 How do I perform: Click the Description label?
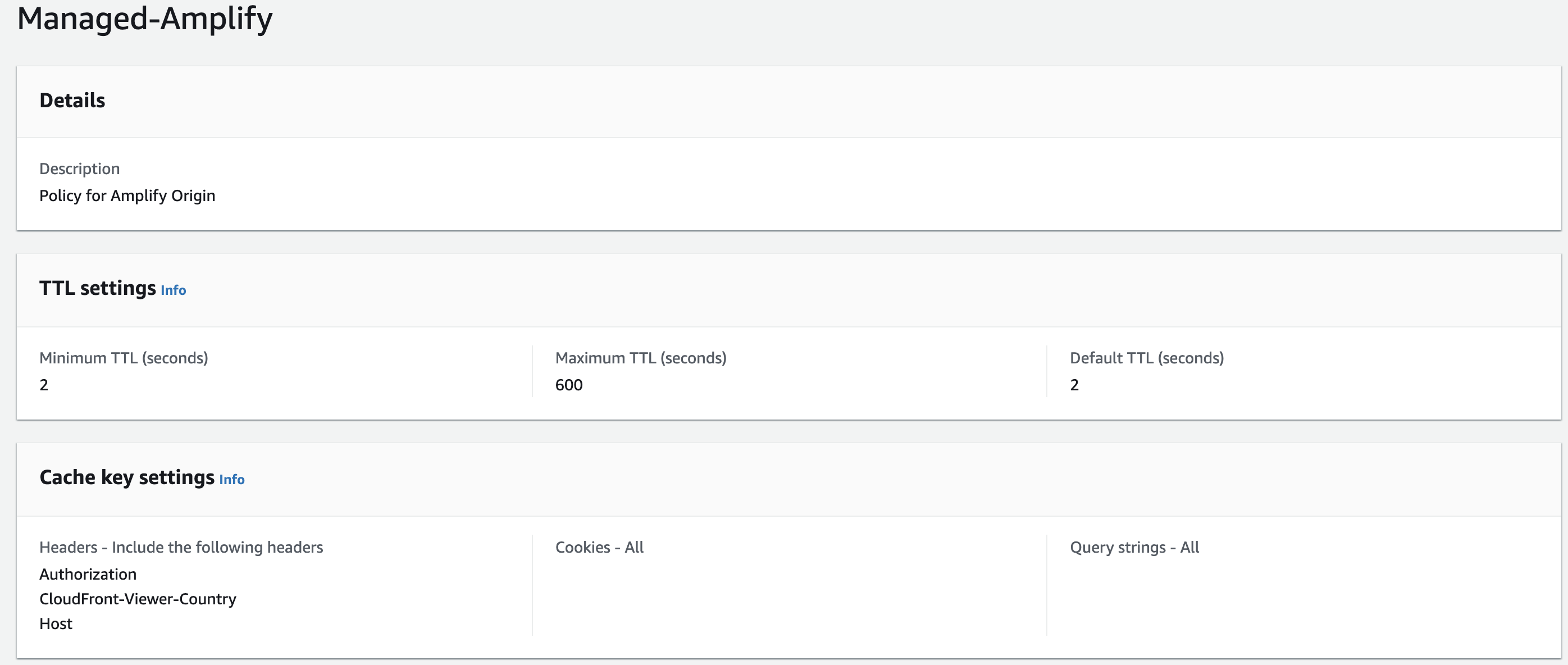(79, 168)
